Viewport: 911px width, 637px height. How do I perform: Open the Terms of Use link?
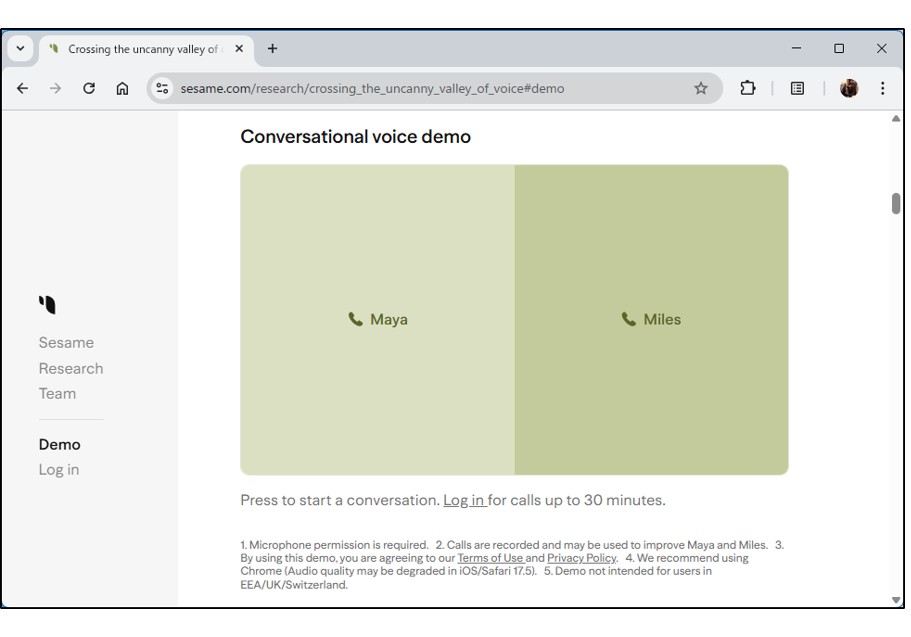pos(490,558)
